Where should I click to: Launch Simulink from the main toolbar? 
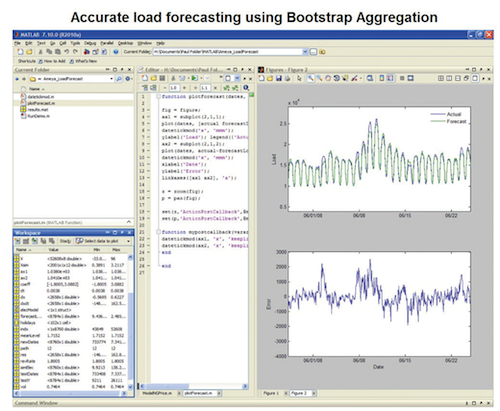(87, 52)
